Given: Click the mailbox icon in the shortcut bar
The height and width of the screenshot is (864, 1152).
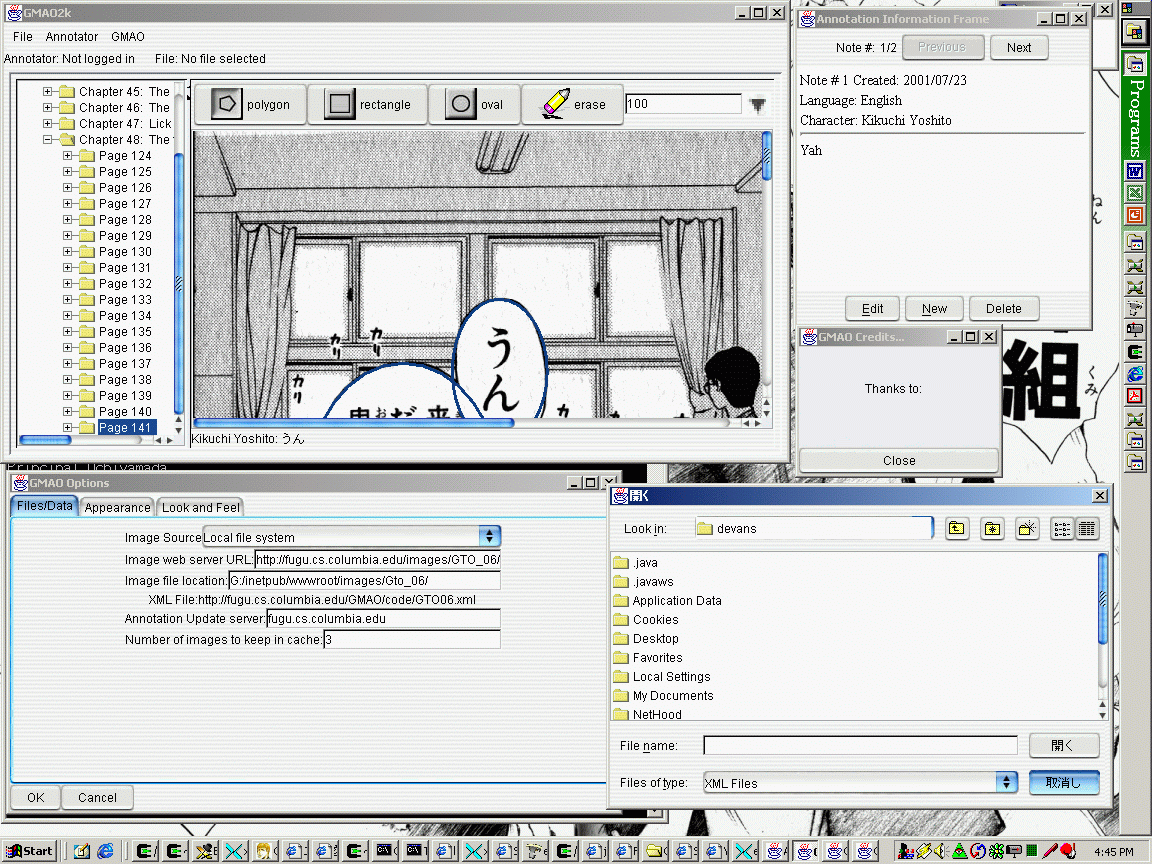Looking at the screenshot, I should [1135, 330].
